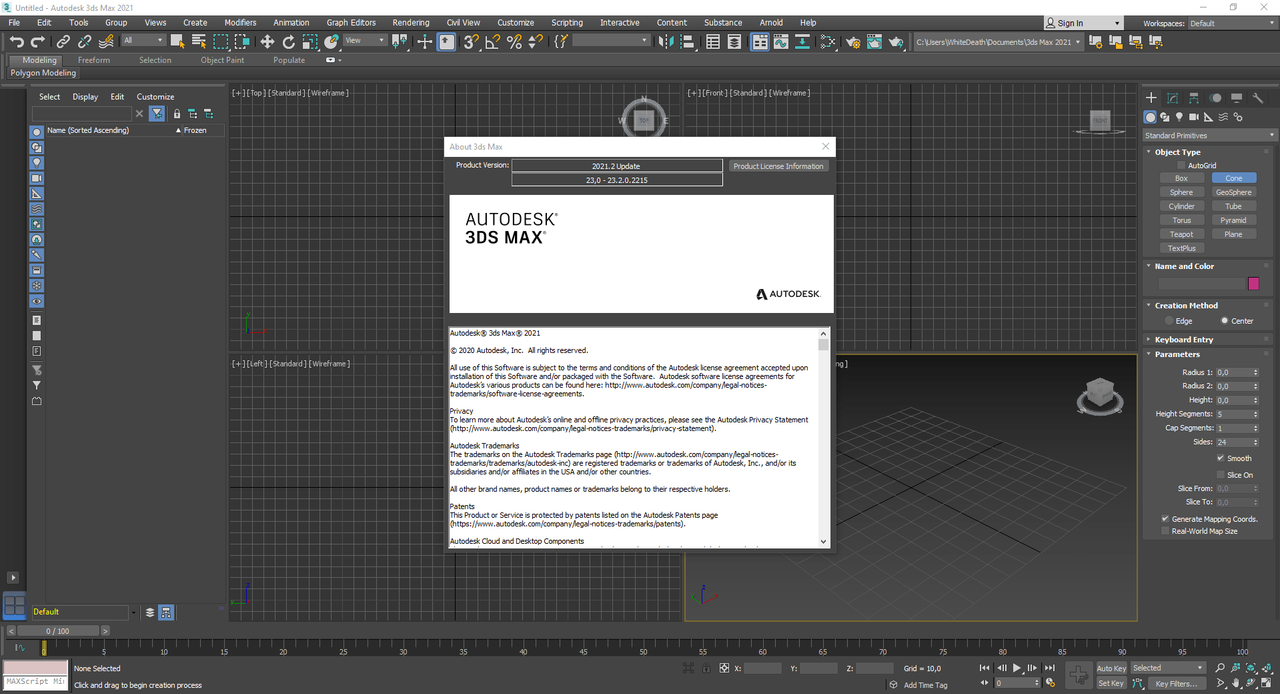
Task: Click the Play Animation button
Action: [1017, 667]
